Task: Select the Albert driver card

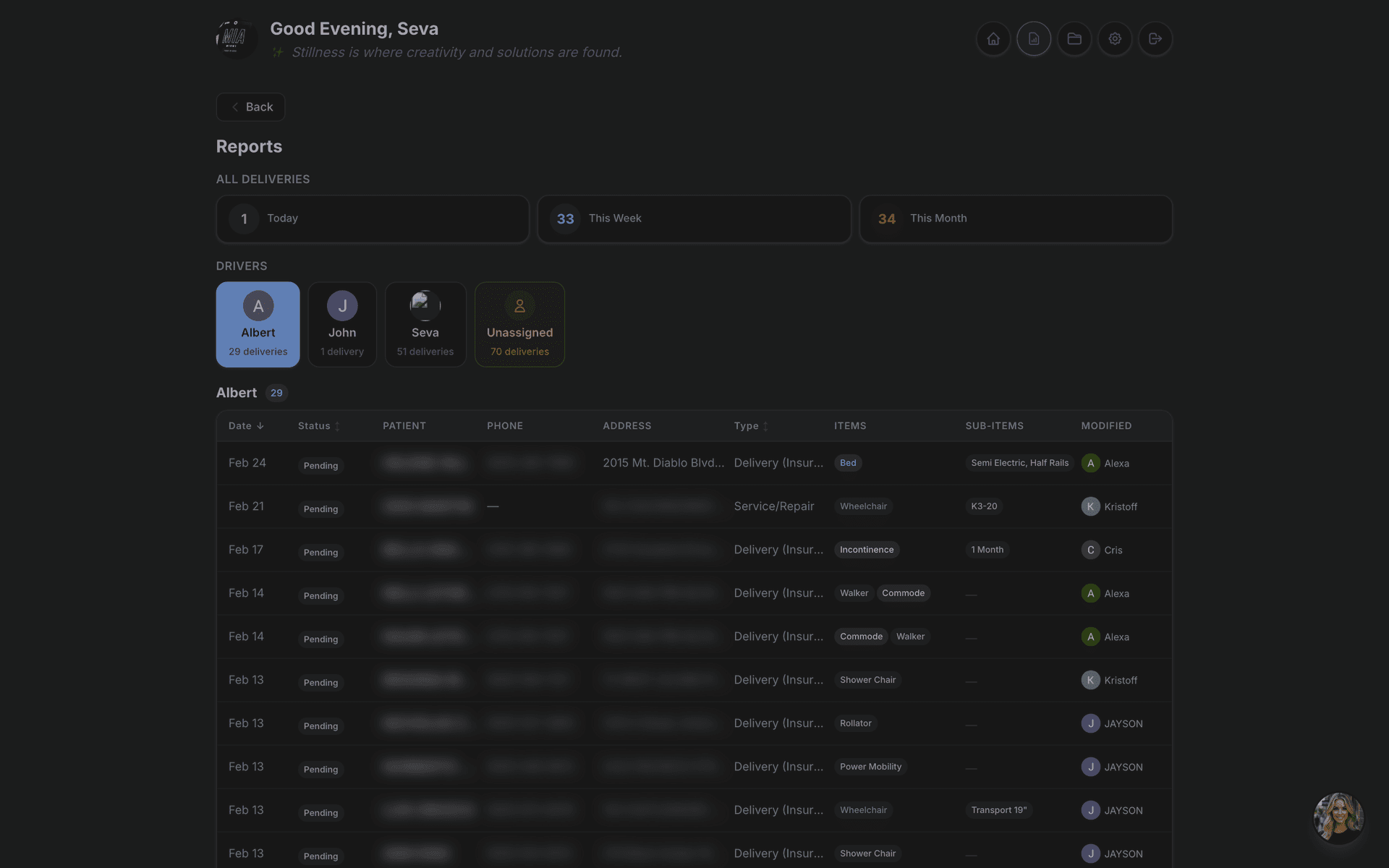Action: click(258, 324)
